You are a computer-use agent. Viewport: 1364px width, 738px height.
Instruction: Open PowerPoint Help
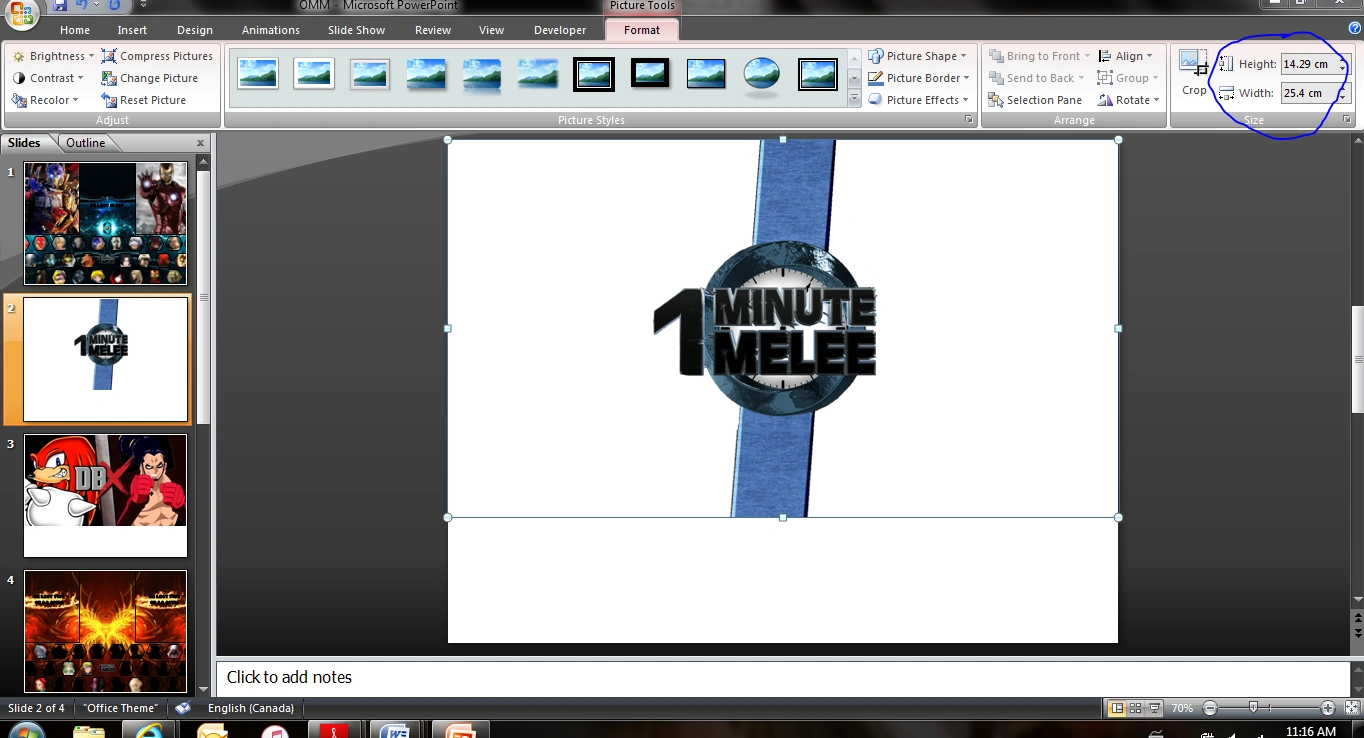[1354, 28]
